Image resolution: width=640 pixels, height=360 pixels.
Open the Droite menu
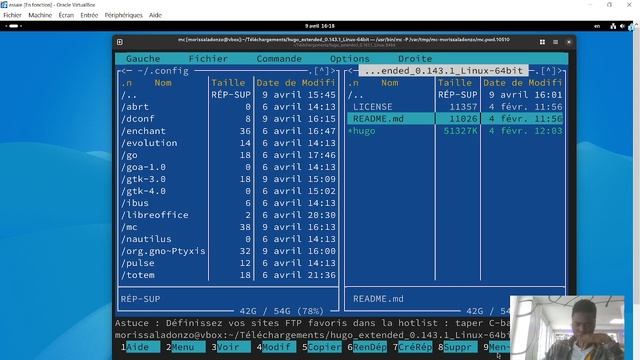[415, 59]
